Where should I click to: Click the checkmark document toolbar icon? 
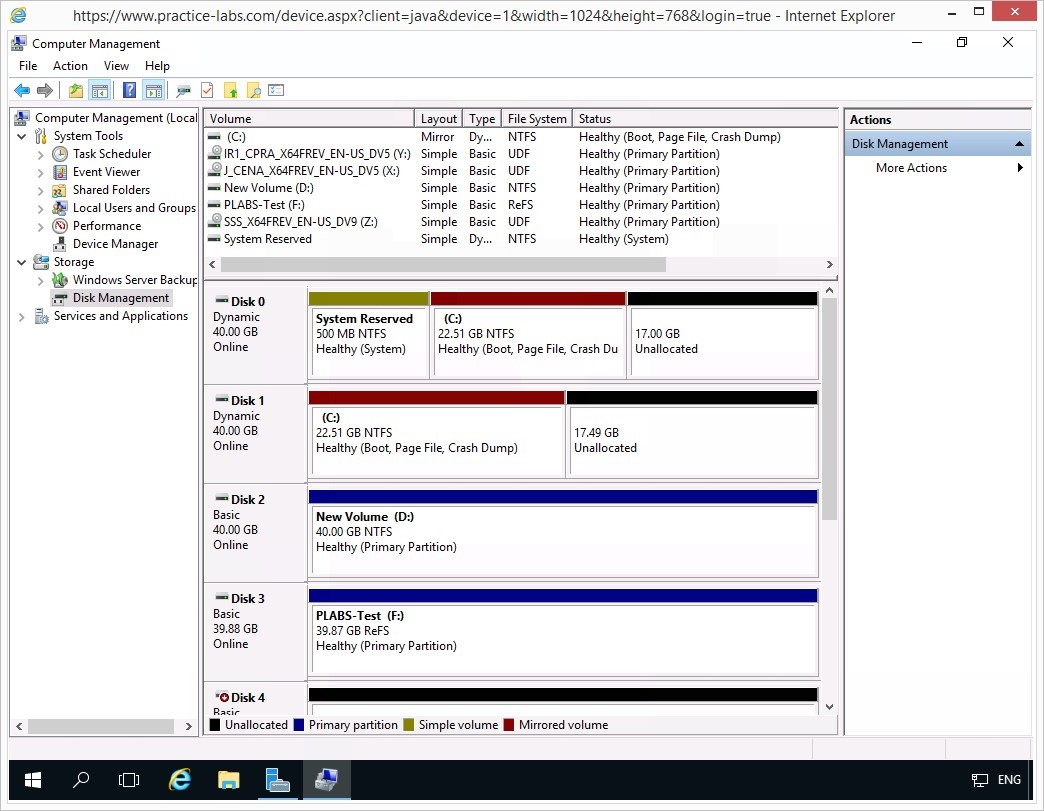tap(207, 91)
